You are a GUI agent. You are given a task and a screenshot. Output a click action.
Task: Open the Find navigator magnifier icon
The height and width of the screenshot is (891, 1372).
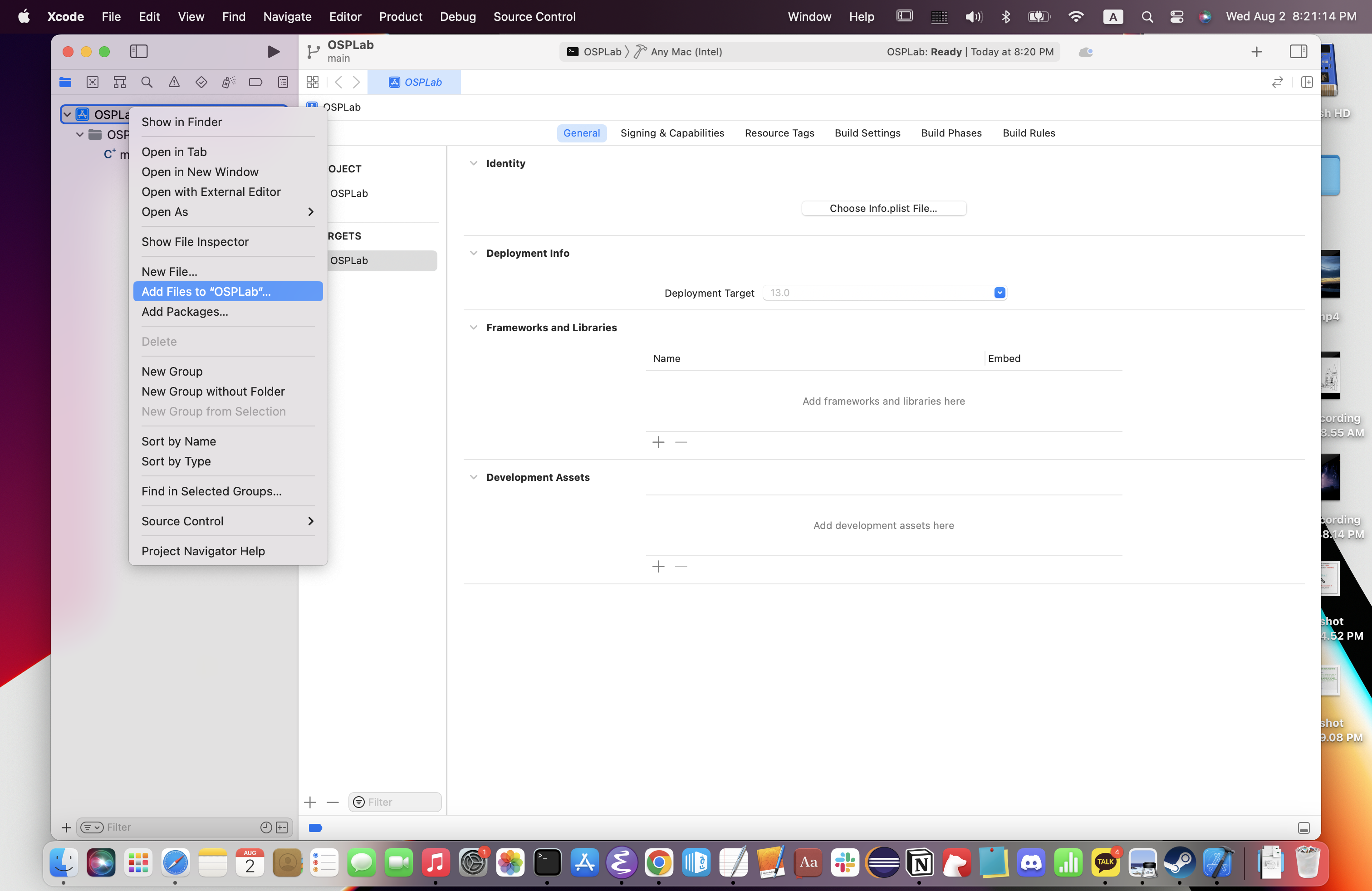tap(147, 83)
